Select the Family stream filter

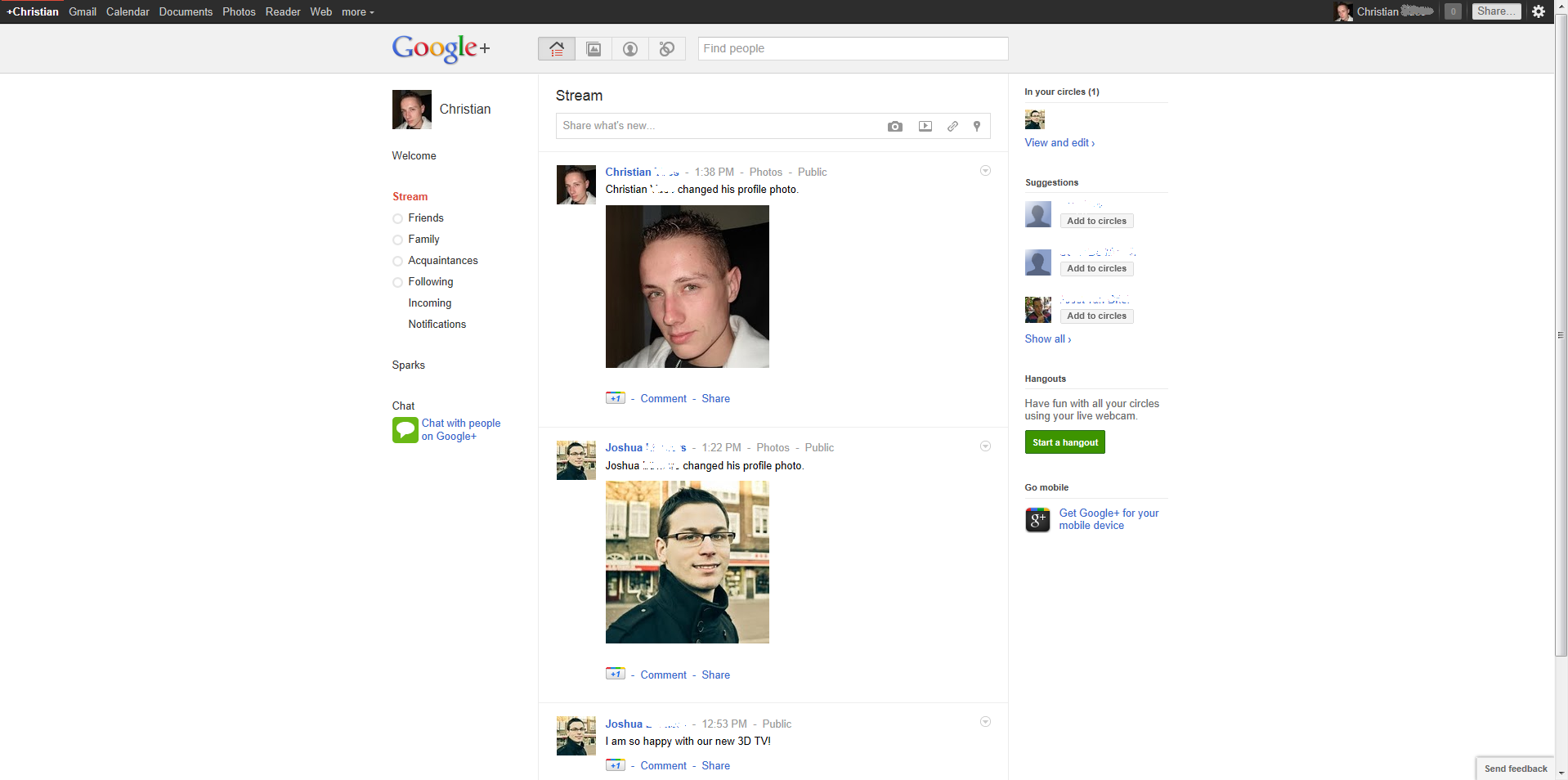click(423, 240)
